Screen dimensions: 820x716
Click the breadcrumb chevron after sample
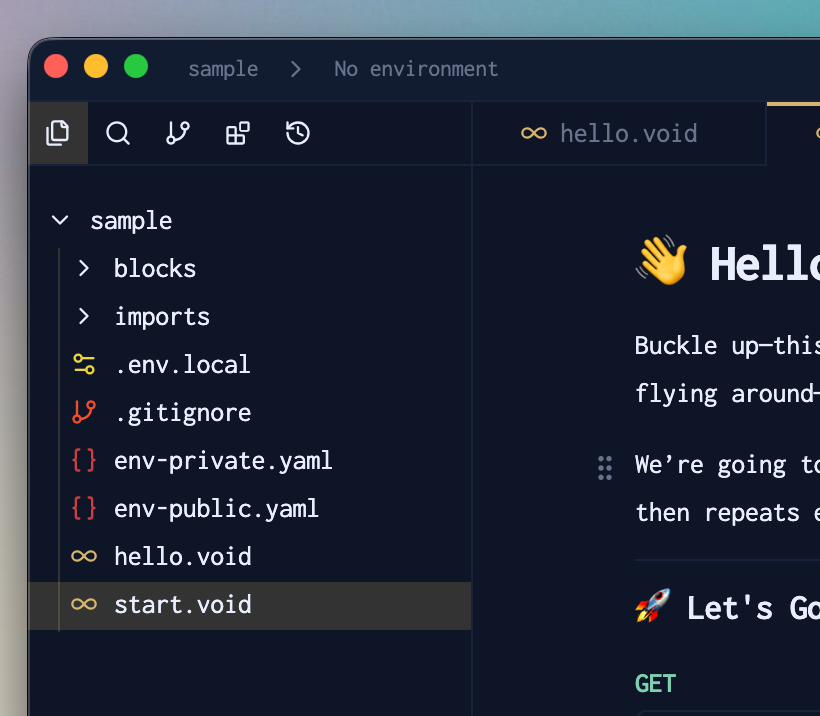pyautogui.click(x=296, y=69)
